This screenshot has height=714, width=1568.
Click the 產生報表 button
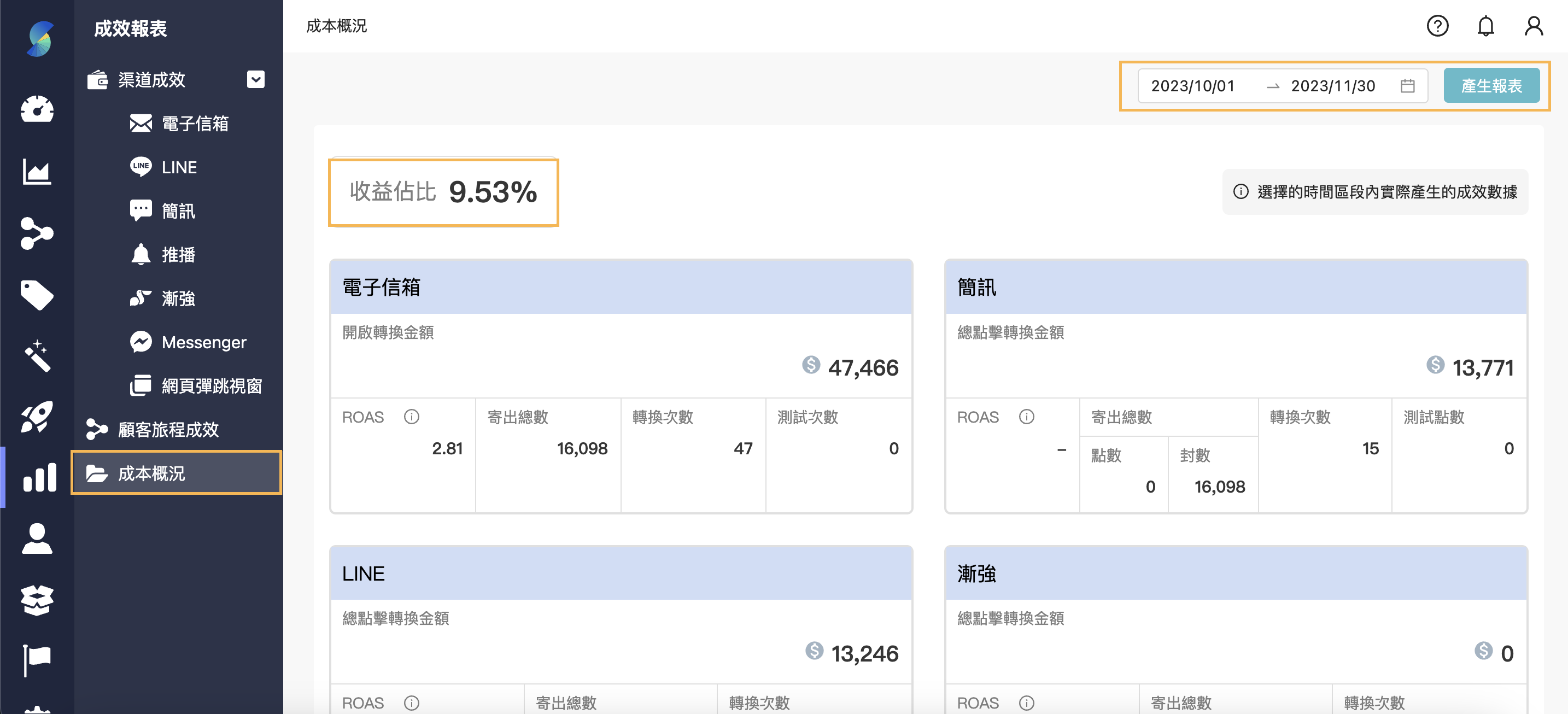[x=1492, y=85]
